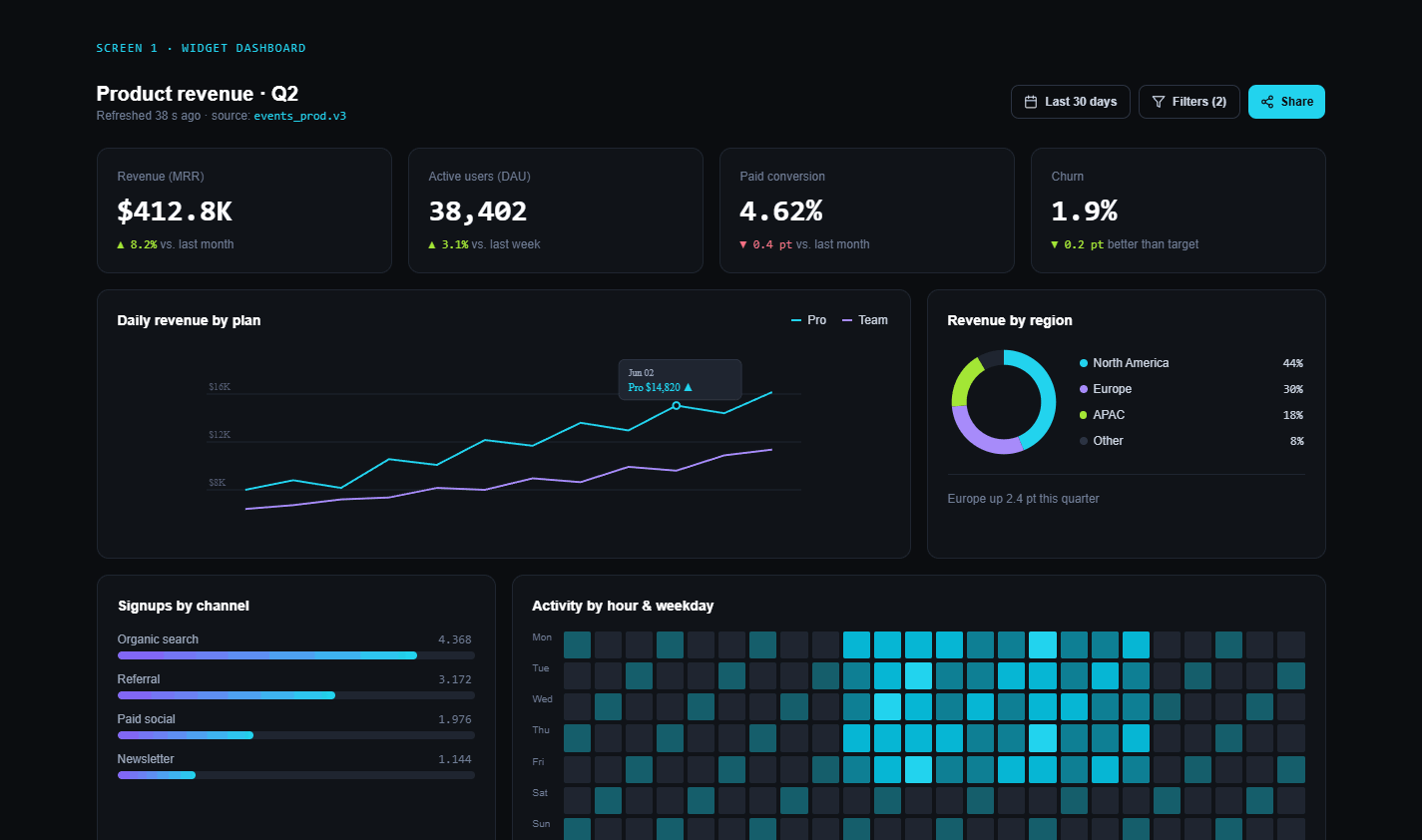Click the share icon in Share button

point(1267,102)
